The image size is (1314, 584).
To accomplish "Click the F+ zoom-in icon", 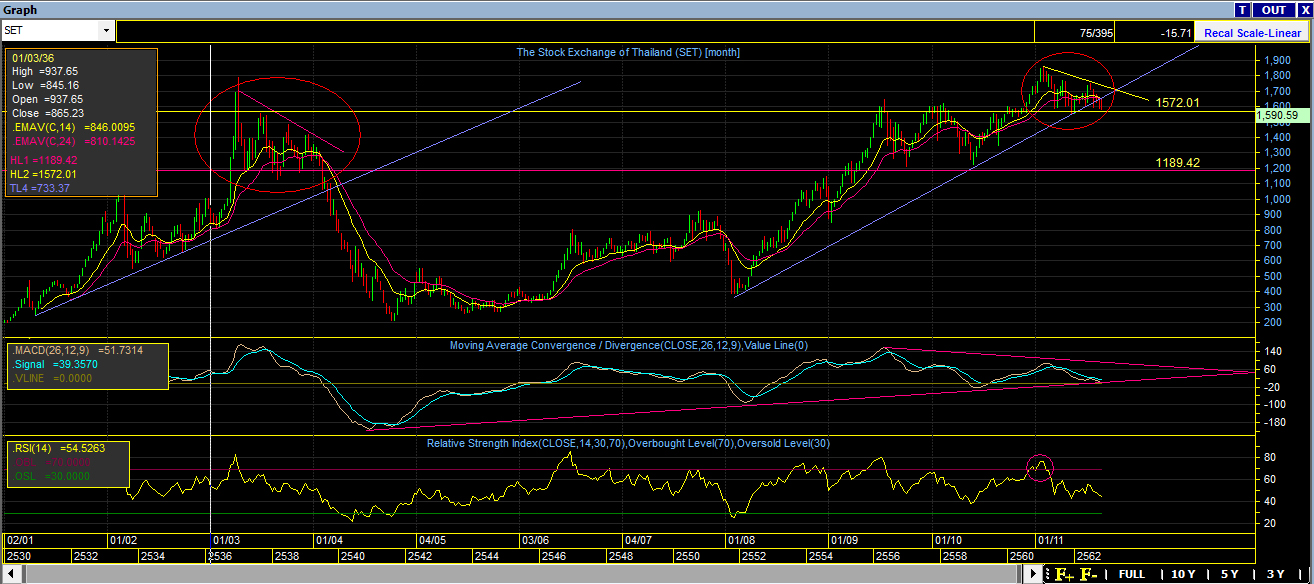I will (x=1064, y=574).
